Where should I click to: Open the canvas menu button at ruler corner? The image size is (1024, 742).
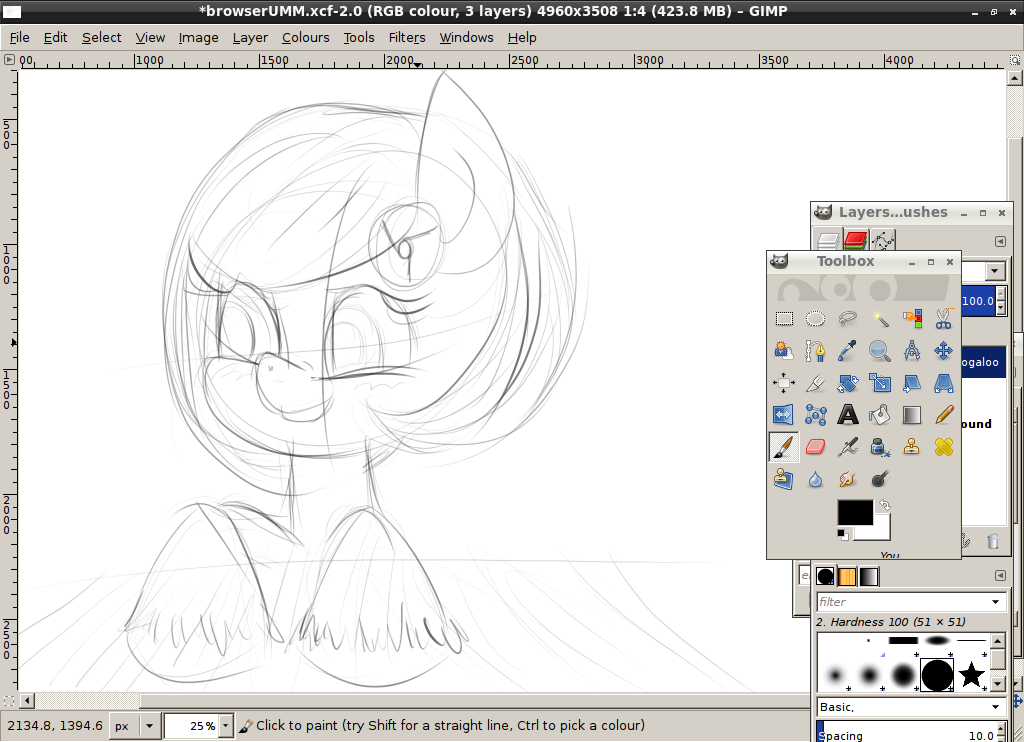[x=9, y=59]
